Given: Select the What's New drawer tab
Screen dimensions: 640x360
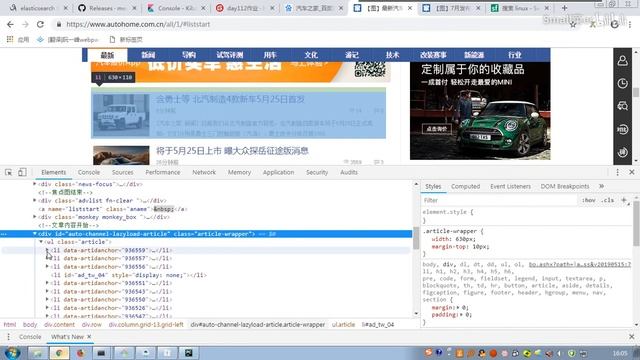Looking at the screenshot, I should click(67, 337).
